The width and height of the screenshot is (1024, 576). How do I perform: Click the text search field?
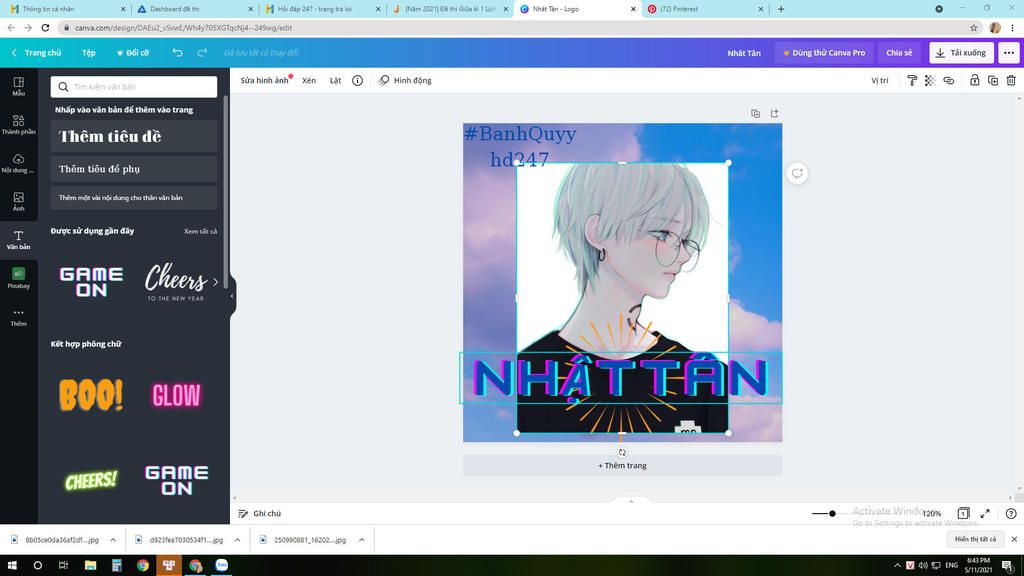[x=134, y=86]
